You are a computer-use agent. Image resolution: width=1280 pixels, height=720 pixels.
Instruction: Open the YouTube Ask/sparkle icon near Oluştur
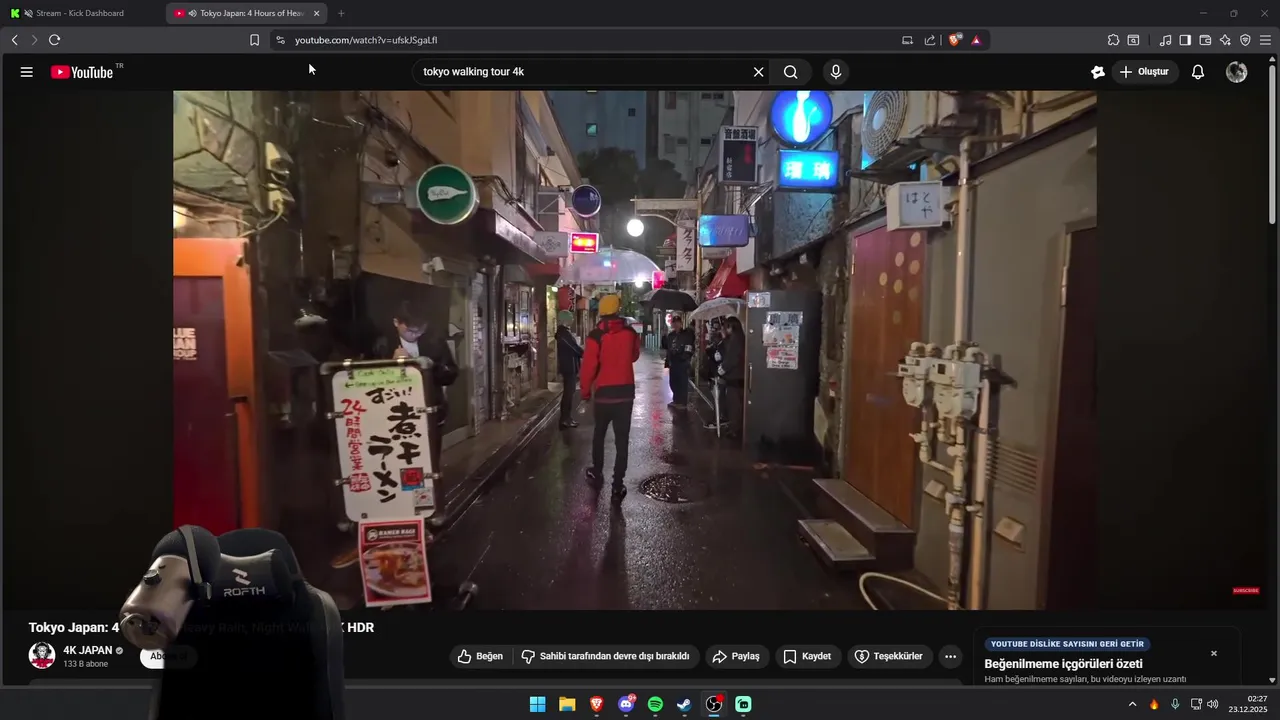pyautogui.click(x=1097, y=72)
